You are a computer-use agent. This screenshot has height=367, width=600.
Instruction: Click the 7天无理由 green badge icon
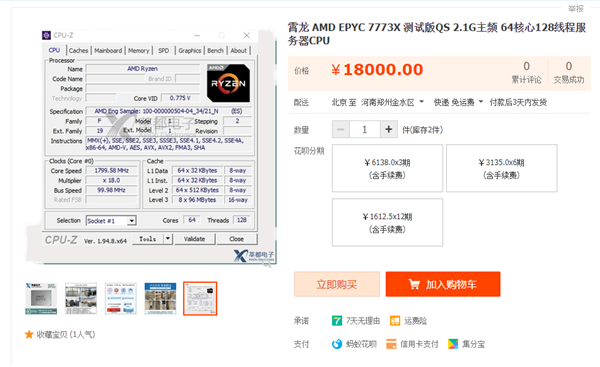[337, 320]
